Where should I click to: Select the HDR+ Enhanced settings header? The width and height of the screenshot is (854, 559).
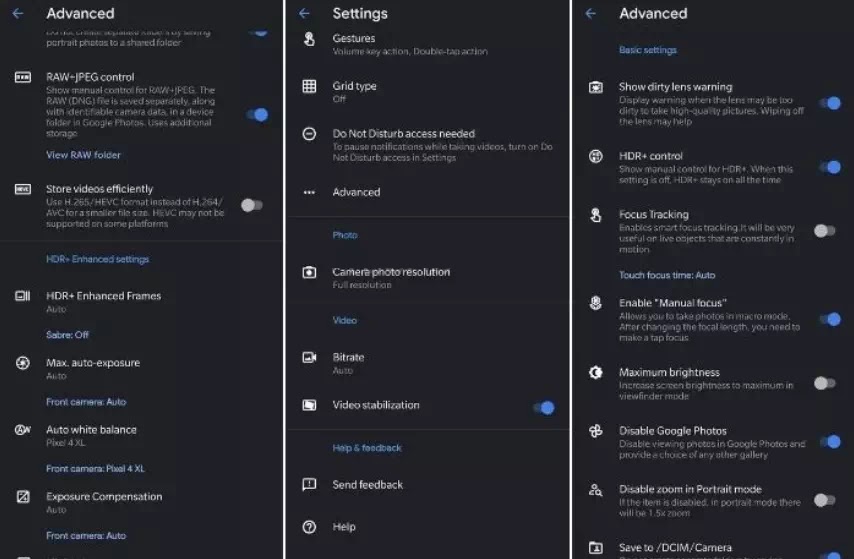(x=97, y=259)
